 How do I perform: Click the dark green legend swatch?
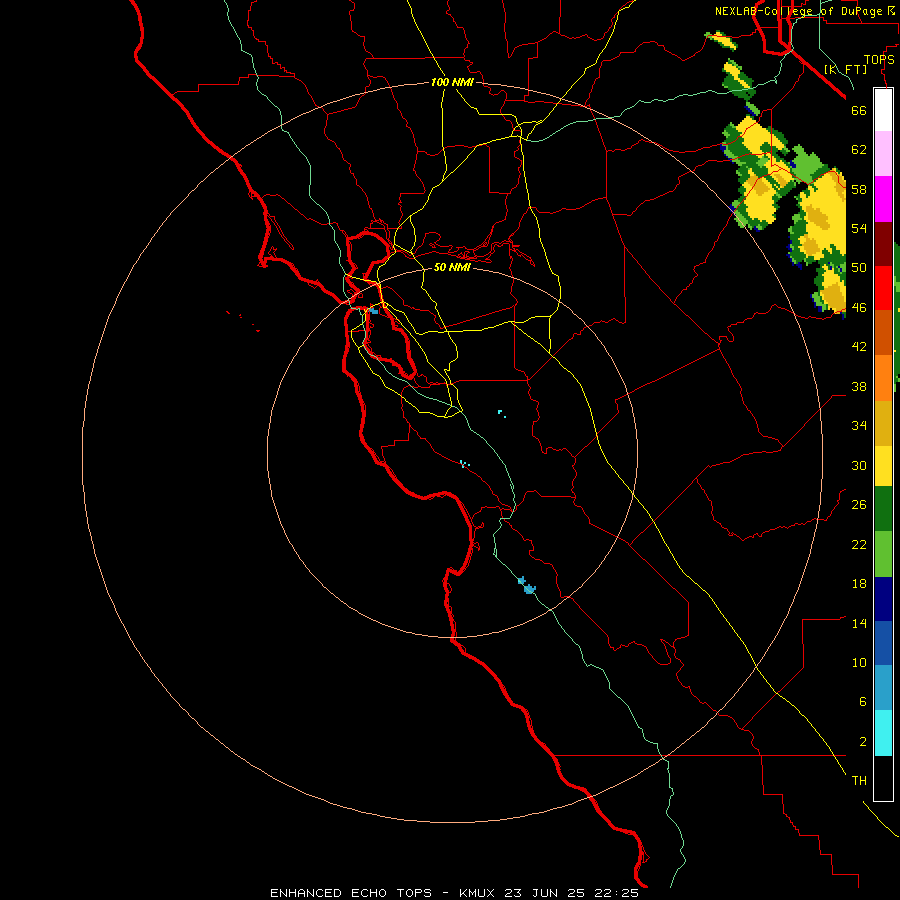(883, 509)
